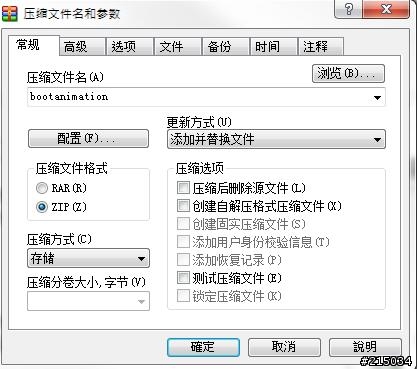Click the WinRAR icon in title bar
This screenshot has height=369, width=417.
(x=9, y=14)
